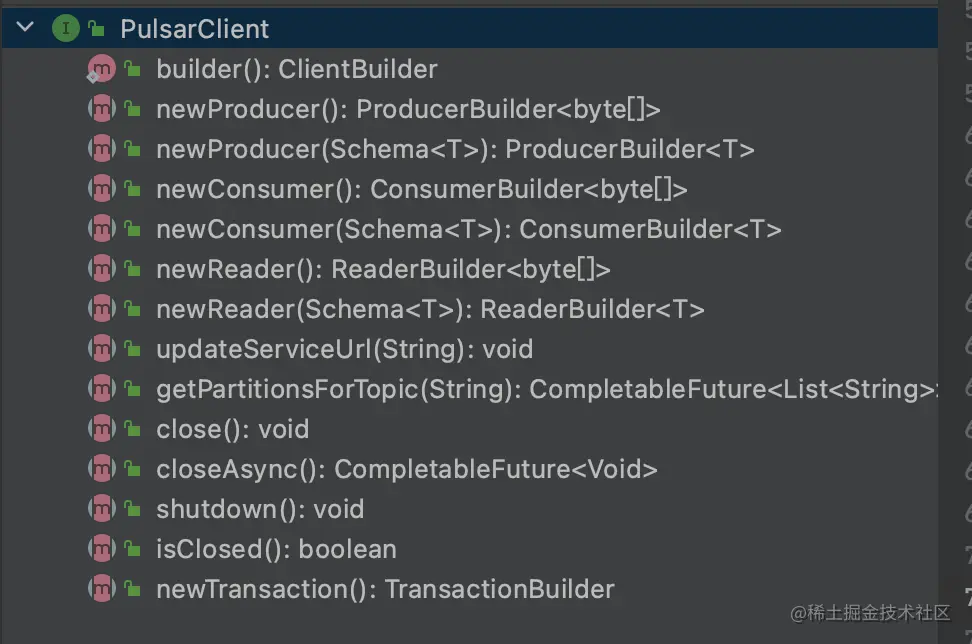The width and height of the screenshot is (972, 644).
Task: Click the PulsarClient interface icon
Action: 65,29
